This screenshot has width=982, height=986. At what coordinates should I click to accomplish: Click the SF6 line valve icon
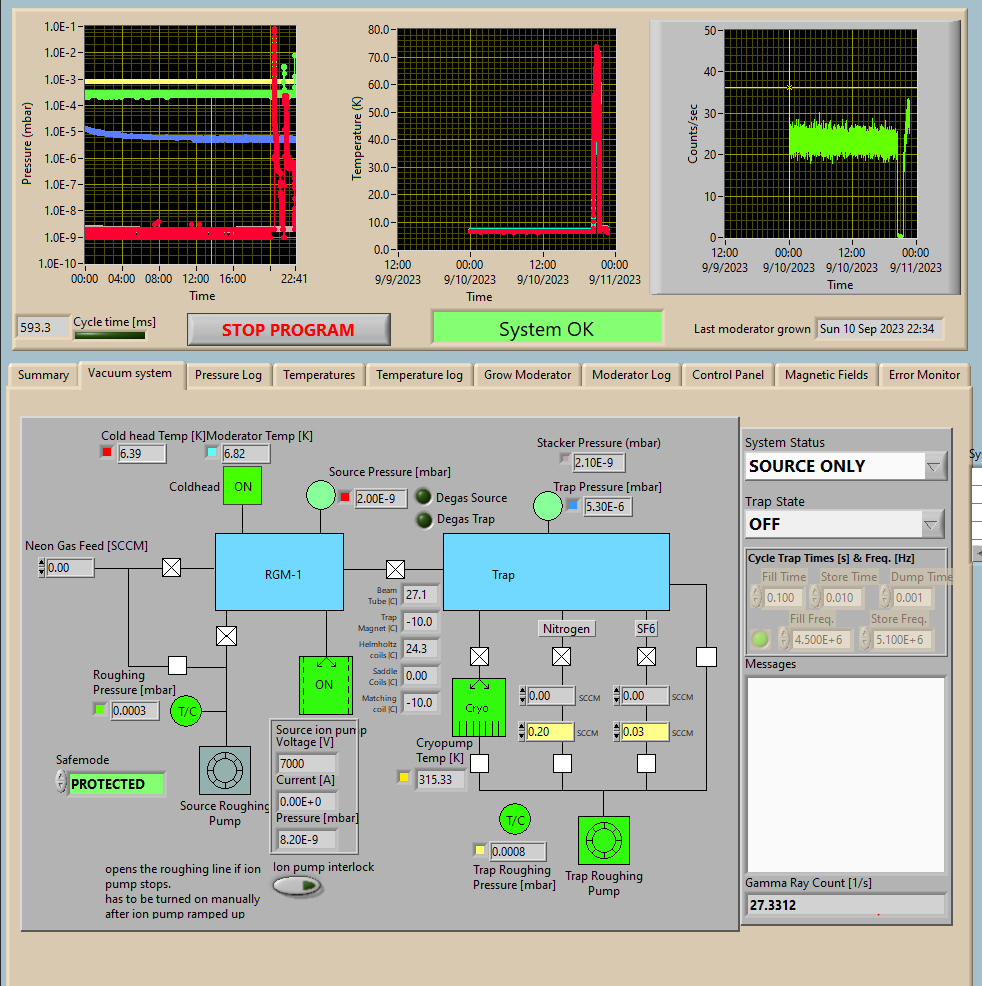click(x=647, y=657)
